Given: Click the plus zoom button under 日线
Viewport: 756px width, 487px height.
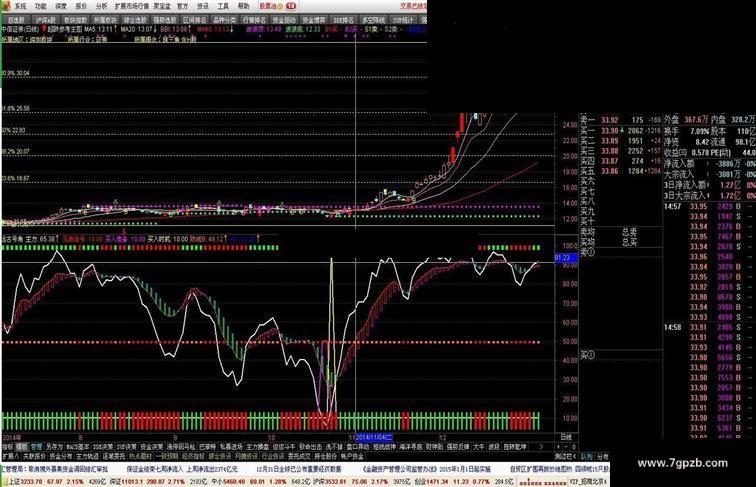Looking at the screenshot, I should 559,447.
